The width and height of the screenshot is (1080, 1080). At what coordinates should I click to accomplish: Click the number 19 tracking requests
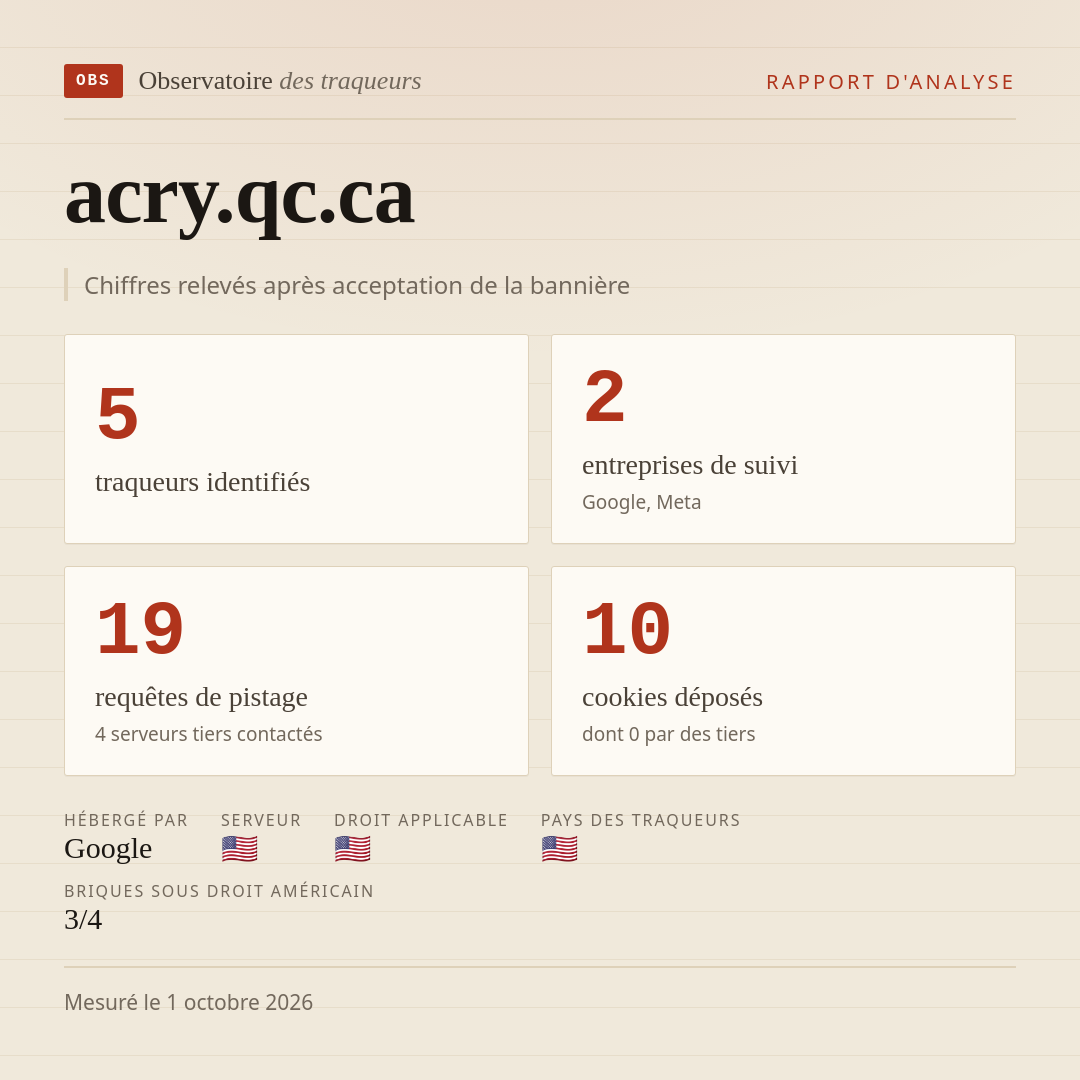tap(140, 629)
